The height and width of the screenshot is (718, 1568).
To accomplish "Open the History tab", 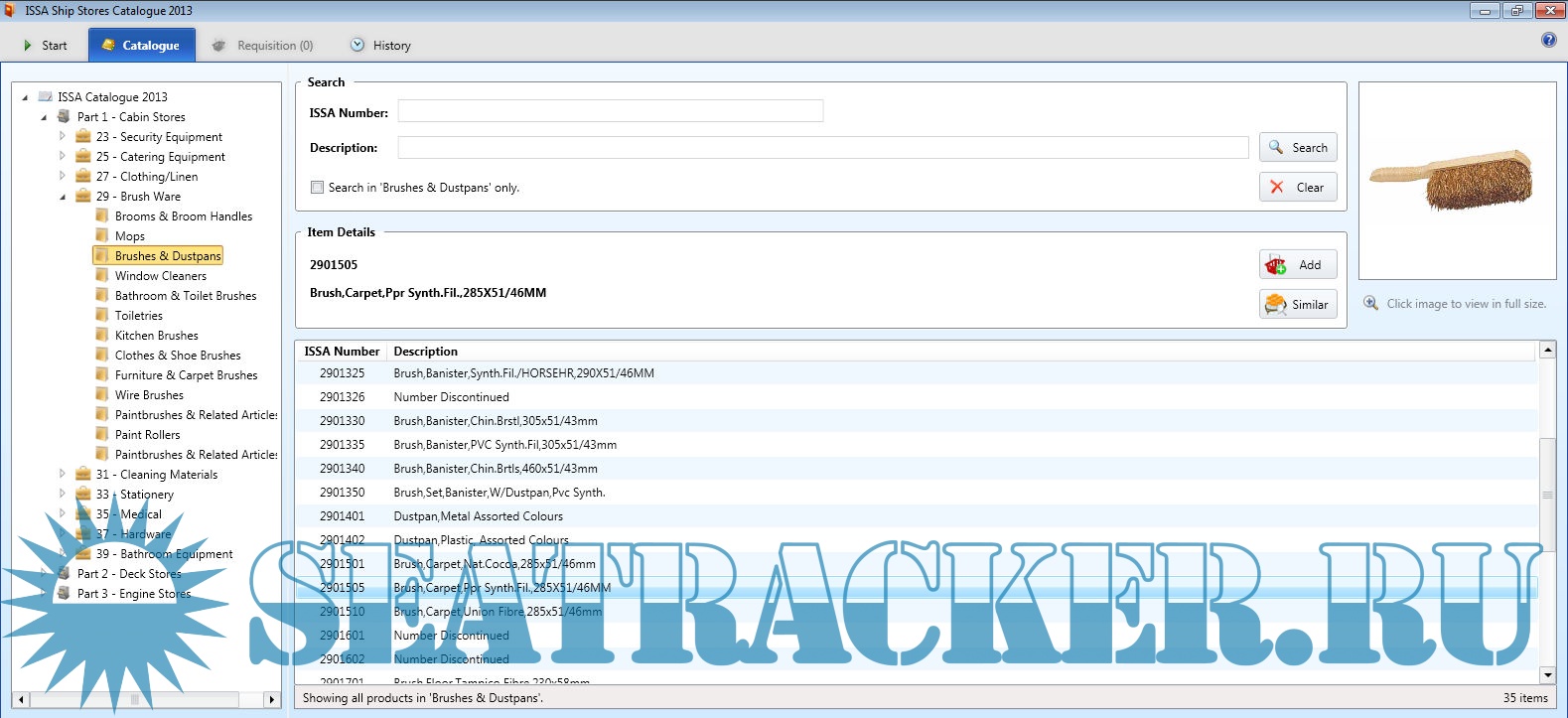I will (380, 46).
